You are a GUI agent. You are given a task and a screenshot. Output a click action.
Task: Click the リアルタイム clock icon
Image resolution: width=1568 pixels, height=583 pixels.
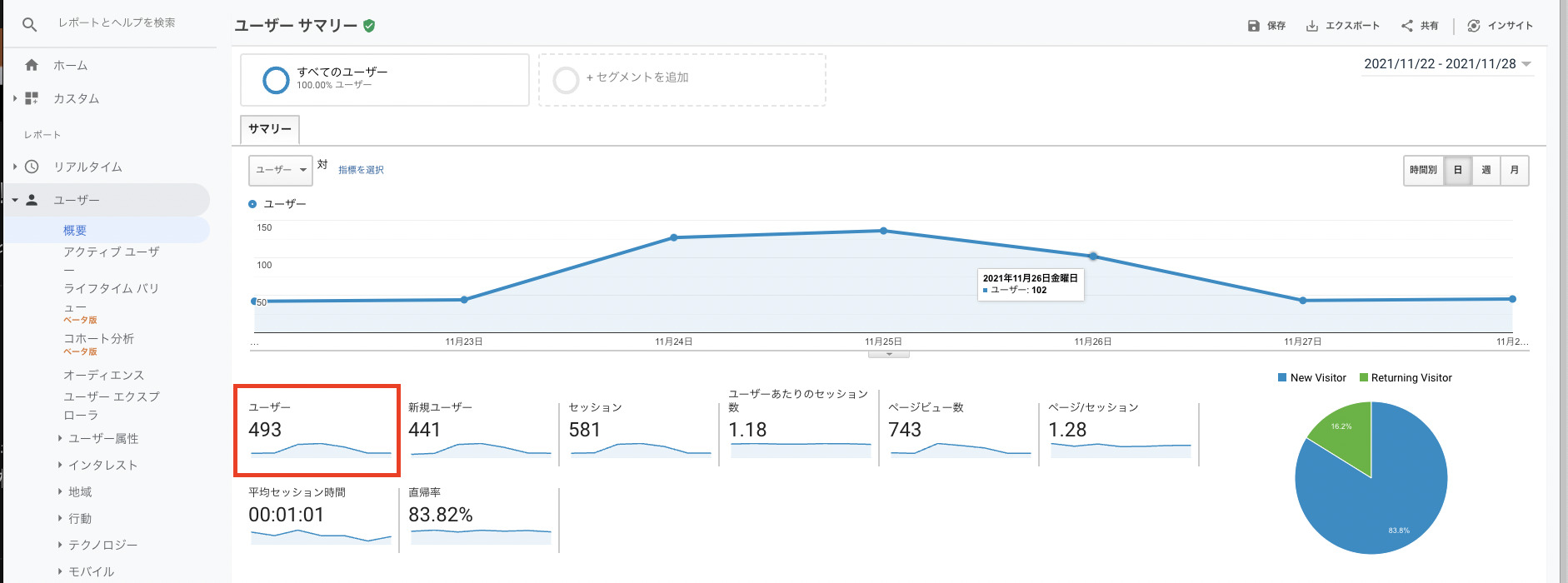pos(32,167)
